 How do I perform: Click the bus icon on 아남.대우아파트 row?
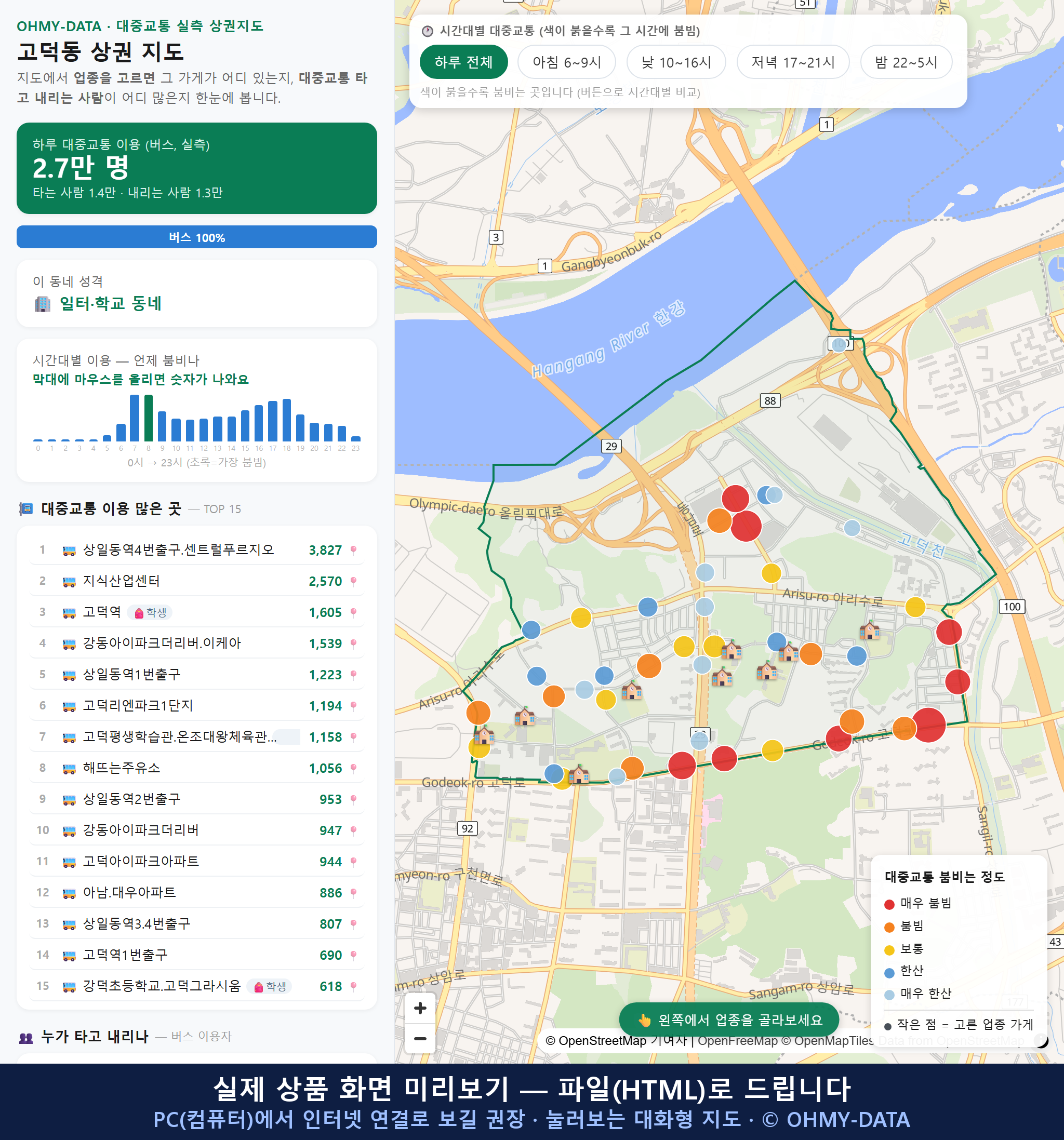coord(69,893)
